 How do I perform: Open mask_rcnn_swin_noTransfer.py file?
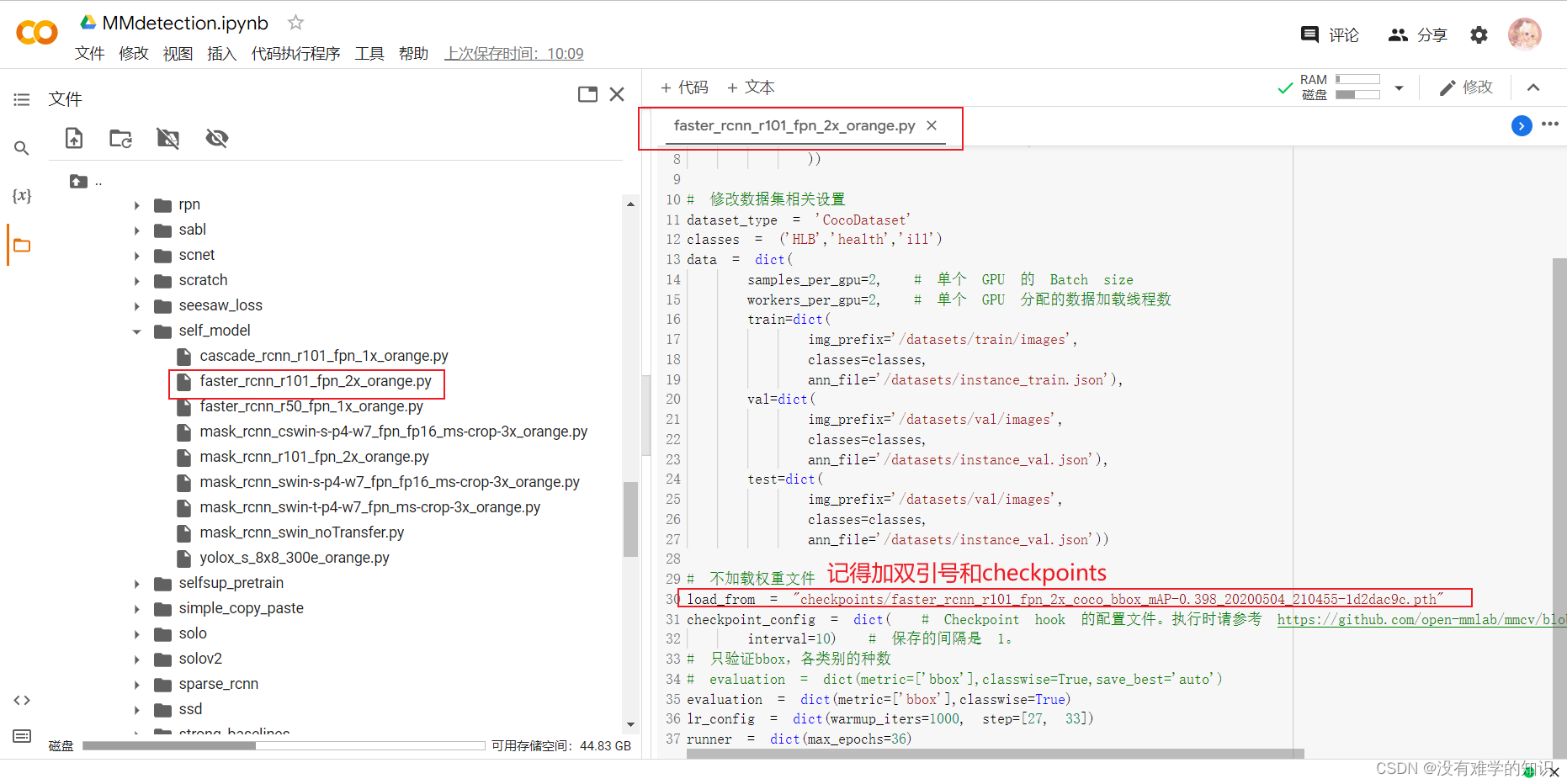pyautogui.click(x=301, y=532)
